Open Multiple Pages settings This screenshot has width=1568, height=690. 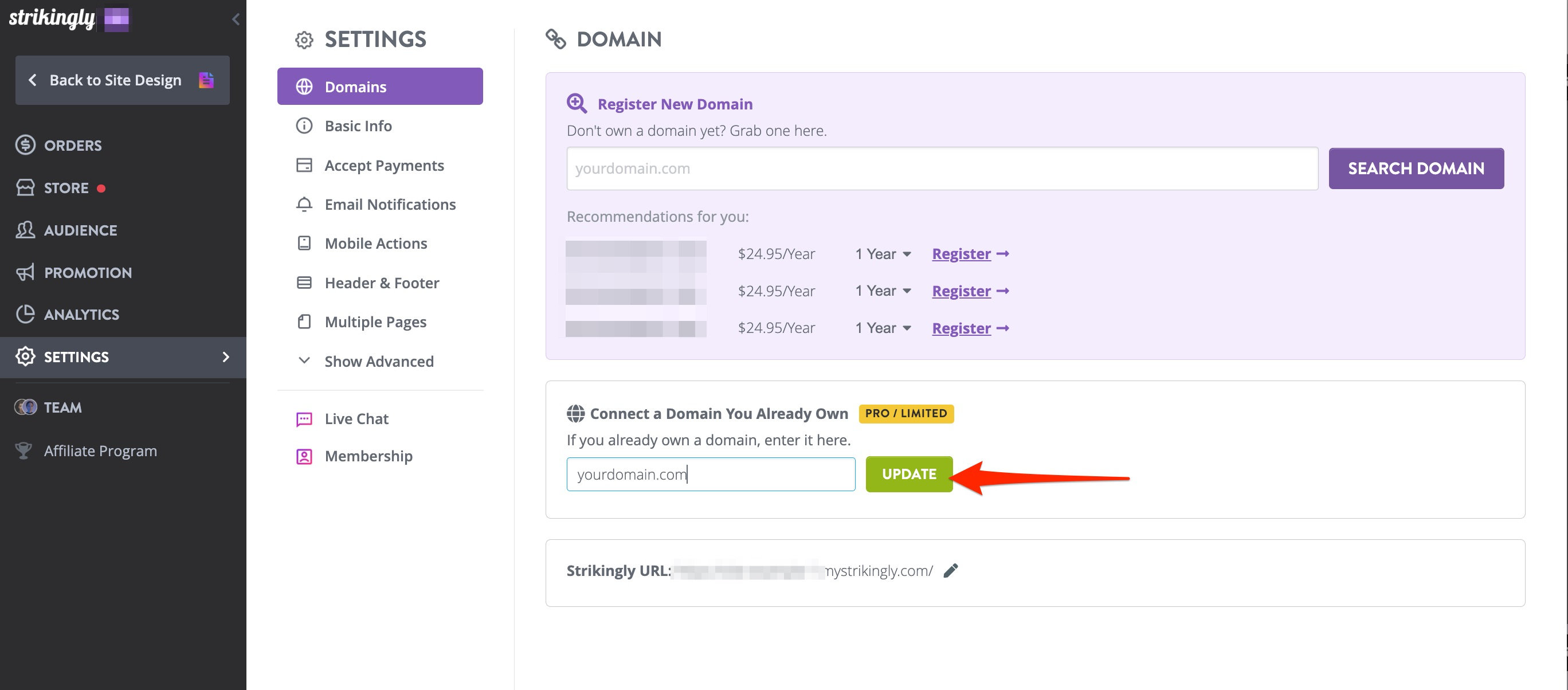[375, 322]
